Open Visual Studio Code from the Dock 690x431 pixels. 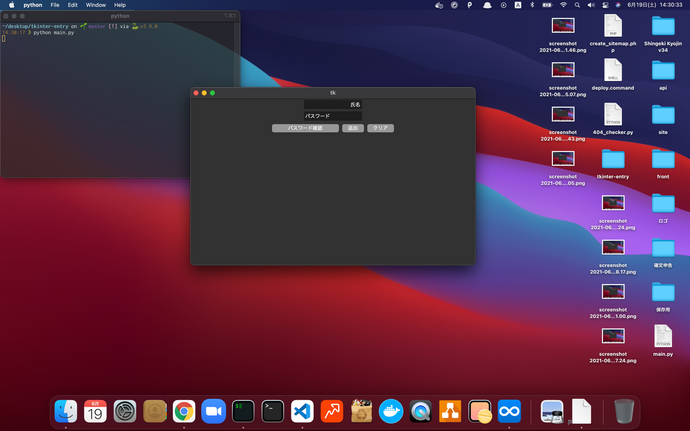point(302,411)
